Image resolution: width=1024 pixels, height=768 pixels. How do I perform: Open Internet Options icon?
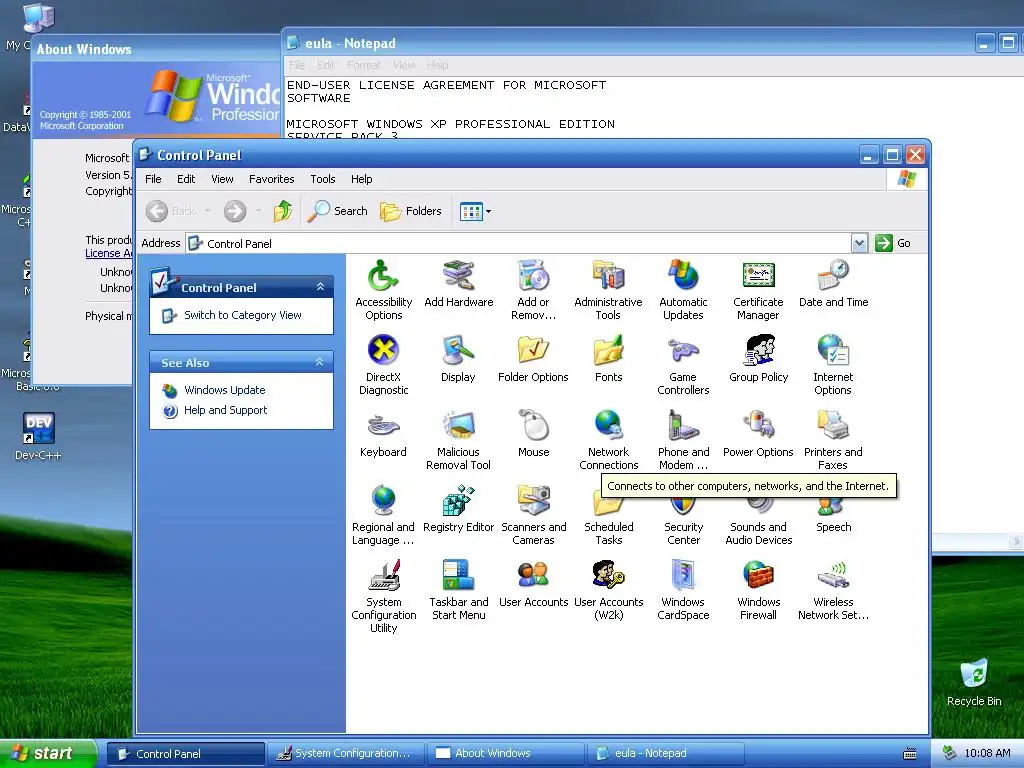(833, 350)
